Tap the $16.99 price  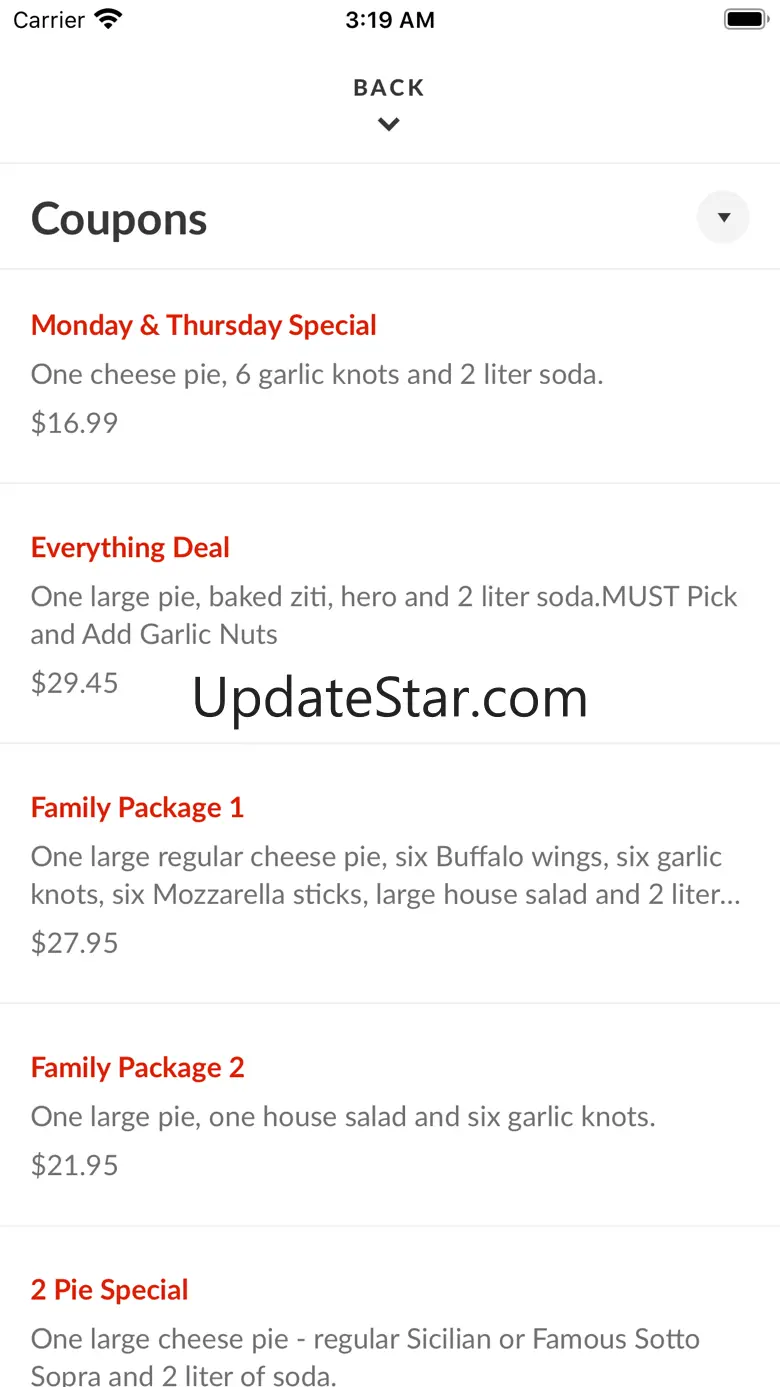click(74, 423)
